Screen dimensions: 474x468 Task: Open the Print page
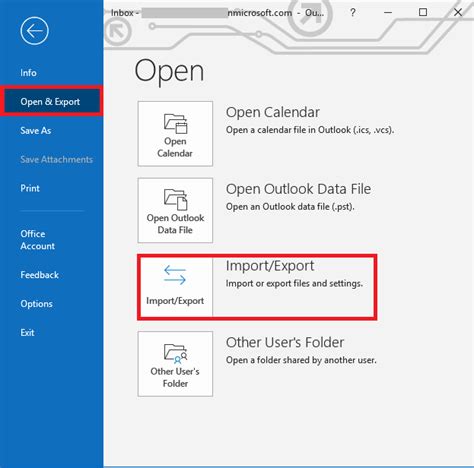[30, 188]
